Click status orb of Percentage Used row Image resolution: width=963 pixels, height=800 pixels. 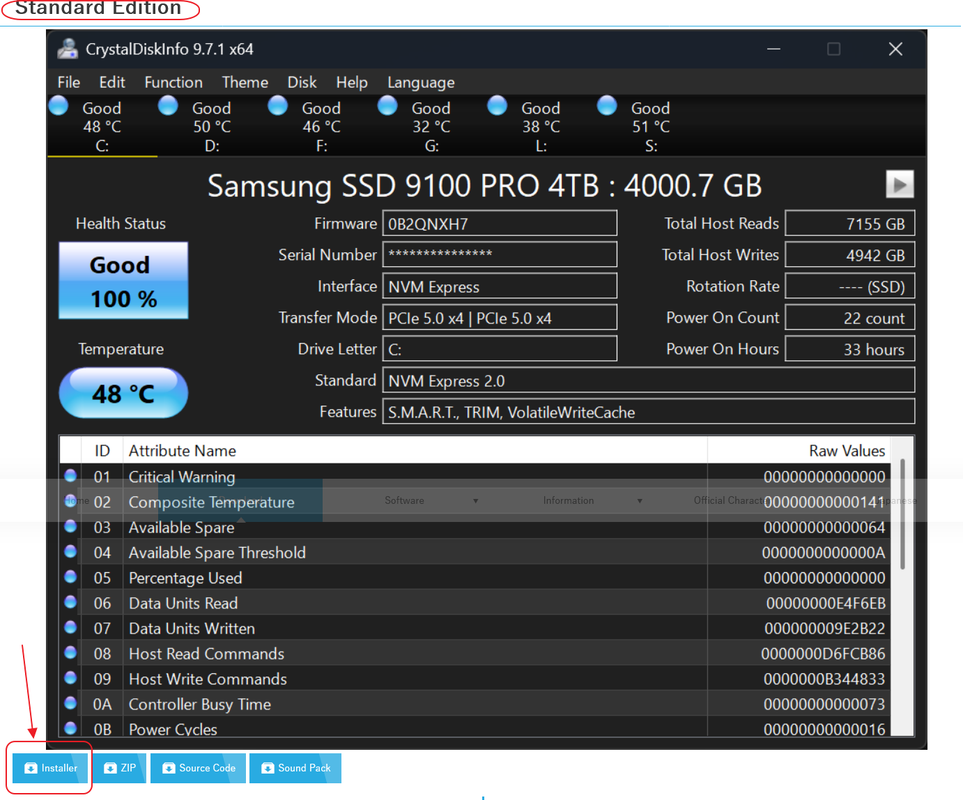[x=71, y=577]
